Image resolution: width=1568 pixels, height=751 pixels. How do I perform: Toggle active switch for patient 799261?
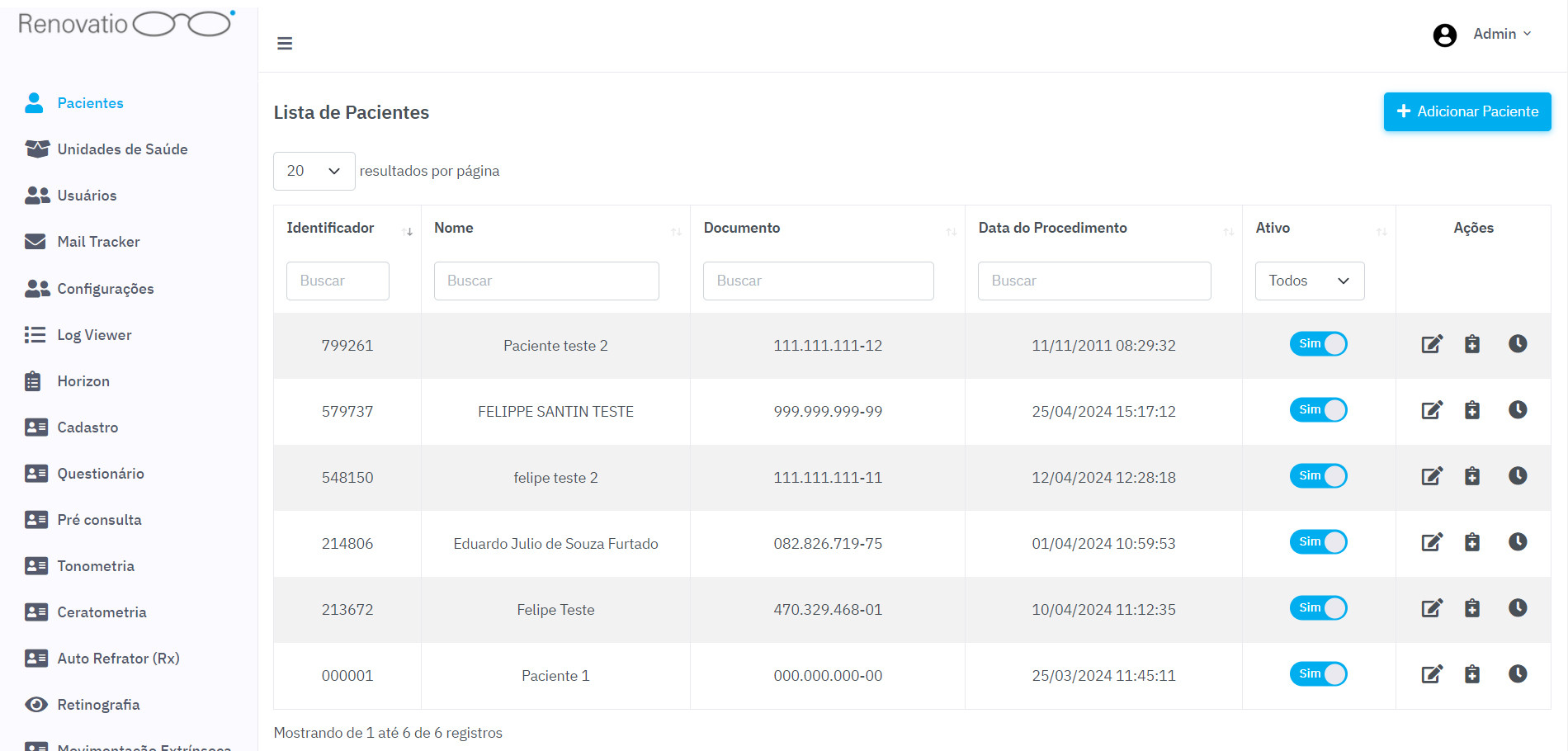pos(1318,344)
